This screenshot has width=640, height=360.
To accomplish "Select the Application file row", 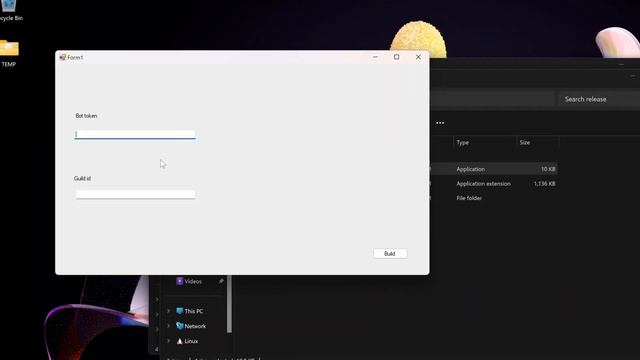I will pos(493,169).
